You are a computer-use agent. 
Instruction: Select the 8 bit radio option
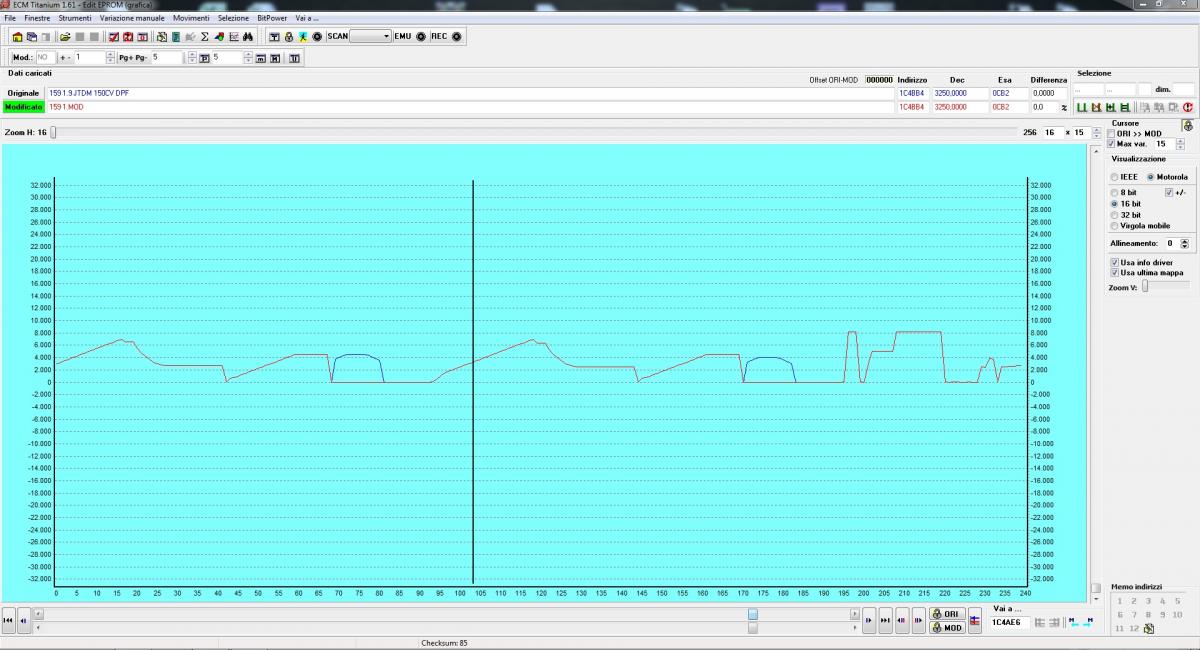click(1115, 192)
